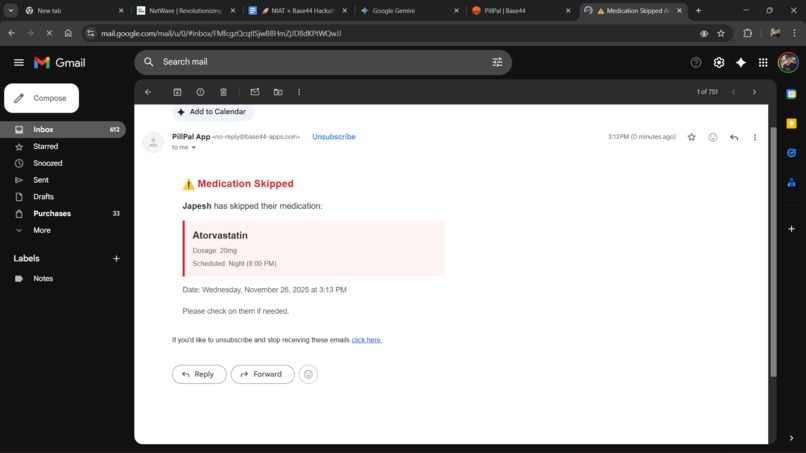Archive this email

point(177,92)
